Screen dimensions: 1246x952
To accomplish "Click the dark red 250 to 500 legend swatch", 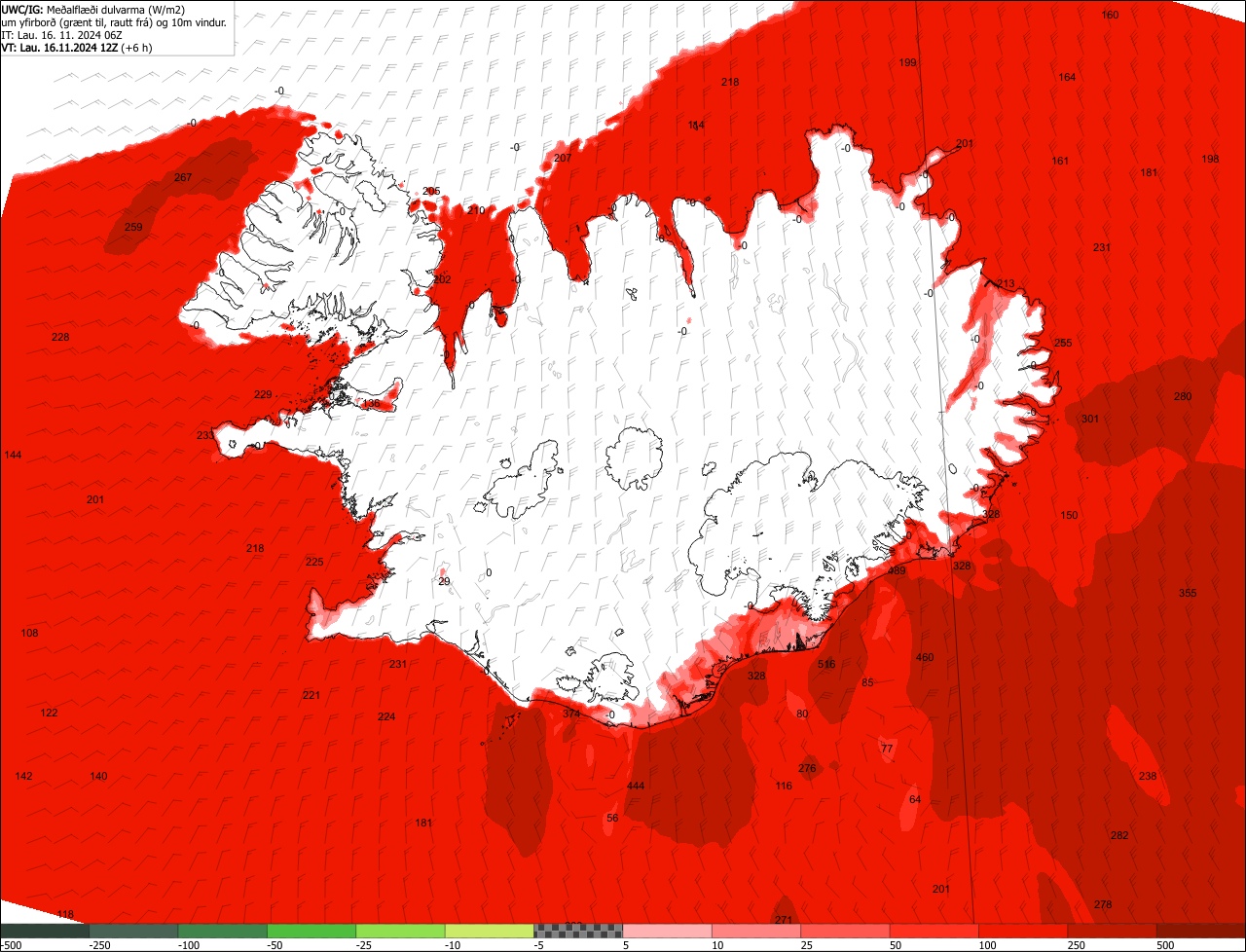I will click(x=1113, y=931).
